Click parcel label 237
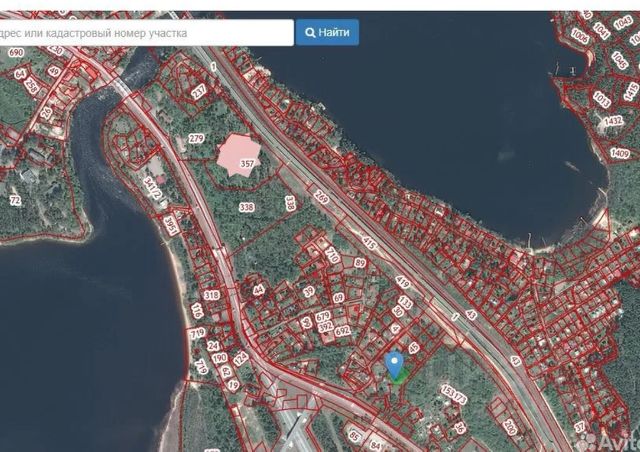 (199, 92)
